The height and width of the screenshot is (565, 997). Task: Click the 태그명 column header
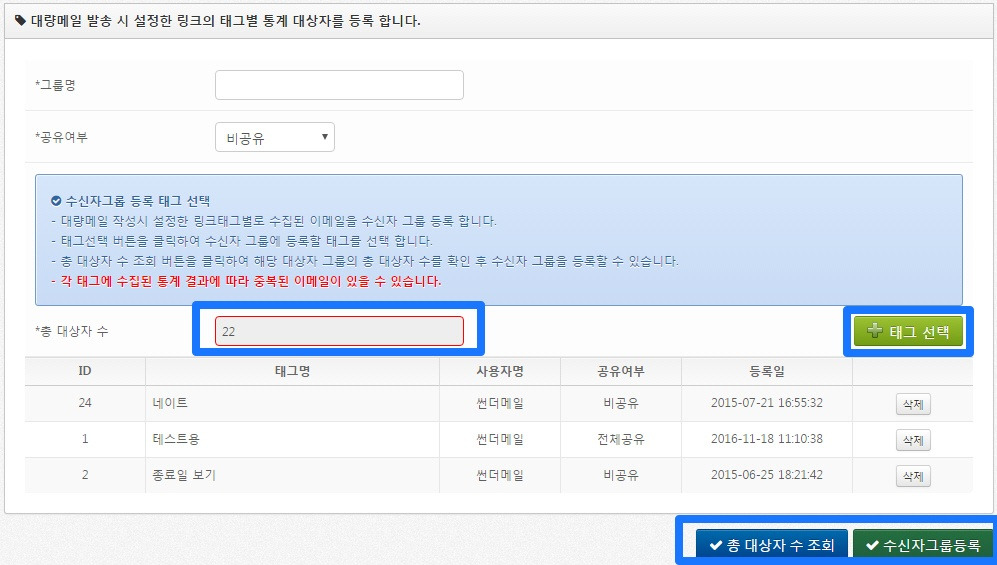pyautogui.click(x=292, y=371)
